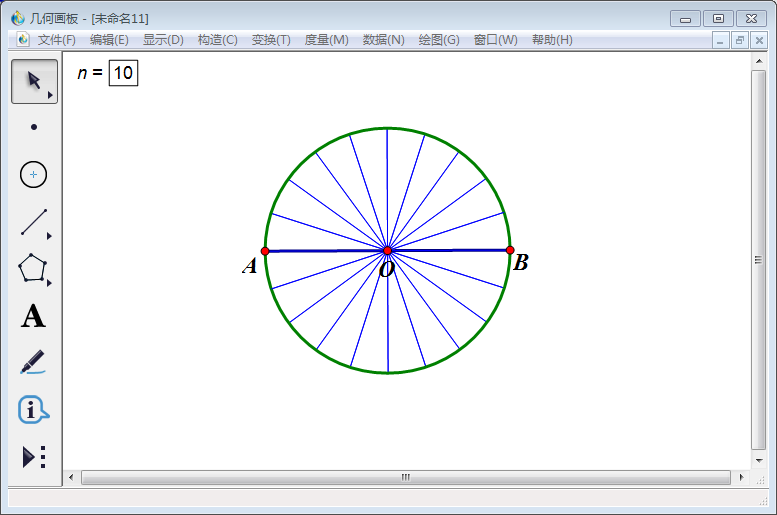Screen dimensions: 777x515
Task: Open the 文件(F) menu
Action: [57, 40]
